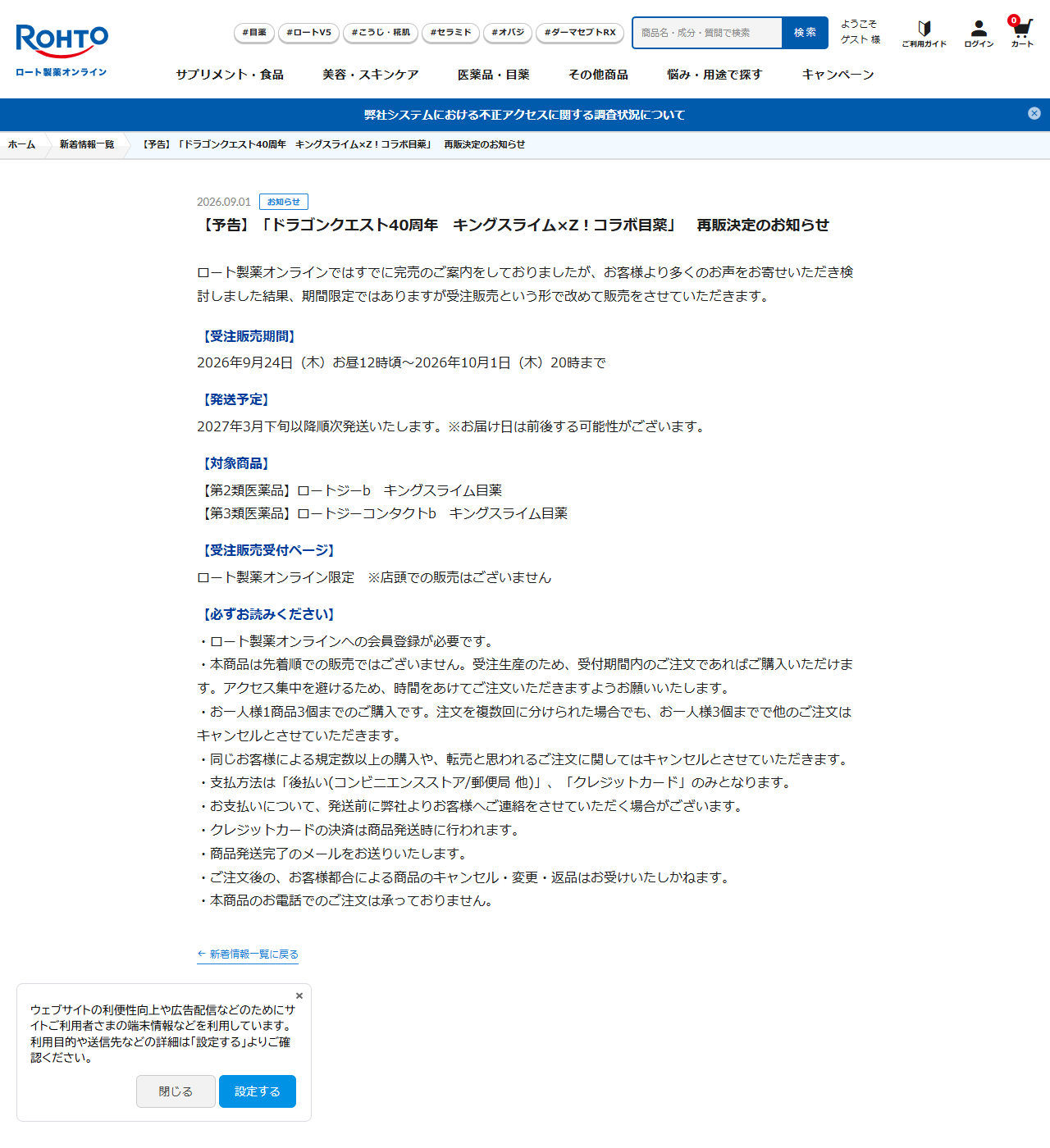Select the #セラミド tag

(x=450, y=33)
